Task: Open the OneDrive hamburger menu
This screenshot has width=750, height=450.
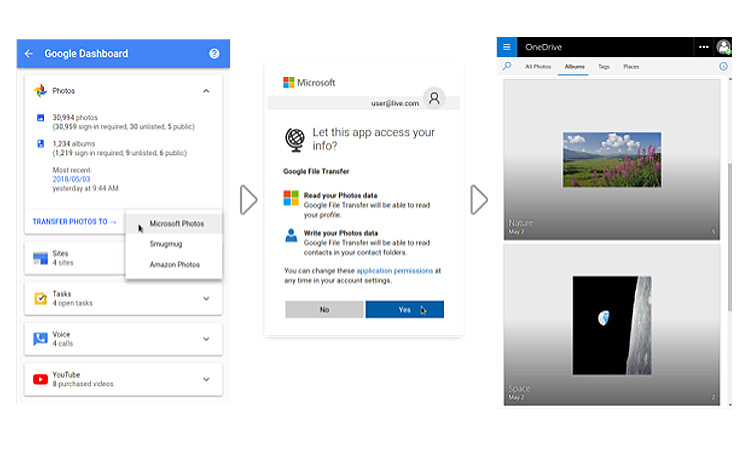Action: tap(507, 47)
